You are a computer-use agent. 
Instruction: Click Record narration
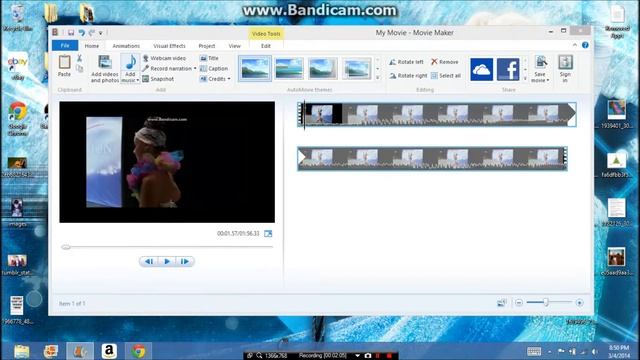pyautogui.click(x=167, y=69)
